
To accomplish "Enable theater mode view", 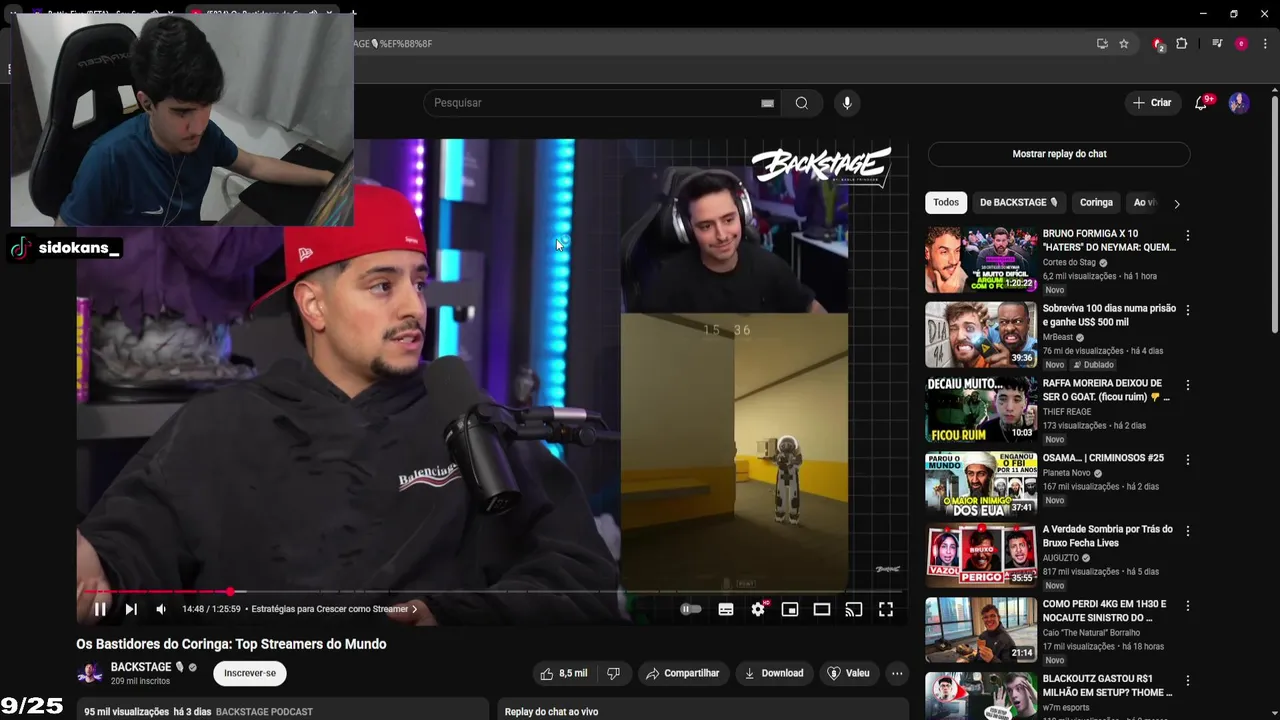I will coord(822,609).
